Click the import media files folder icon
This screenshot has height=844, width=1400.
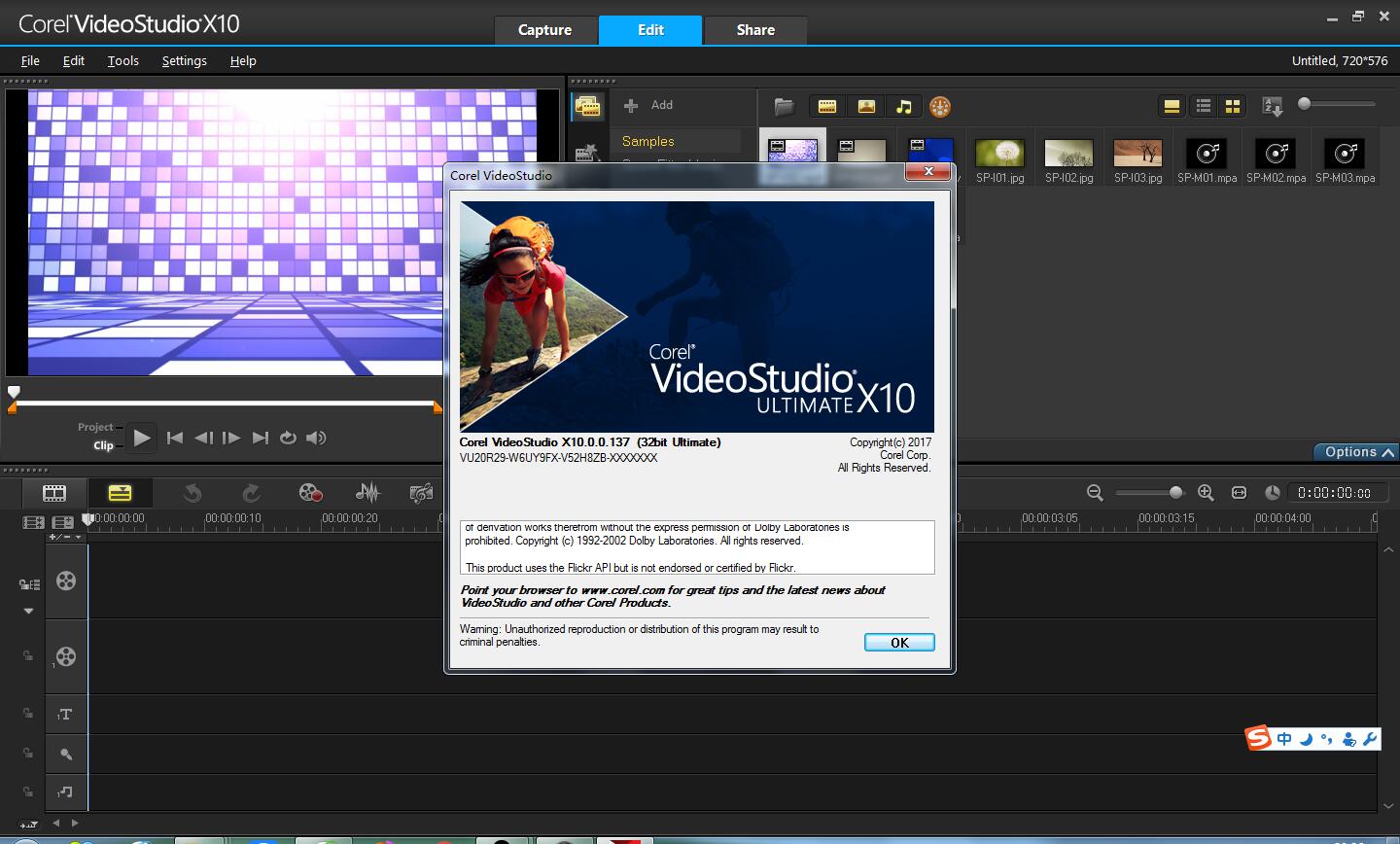tap(785, 107)
